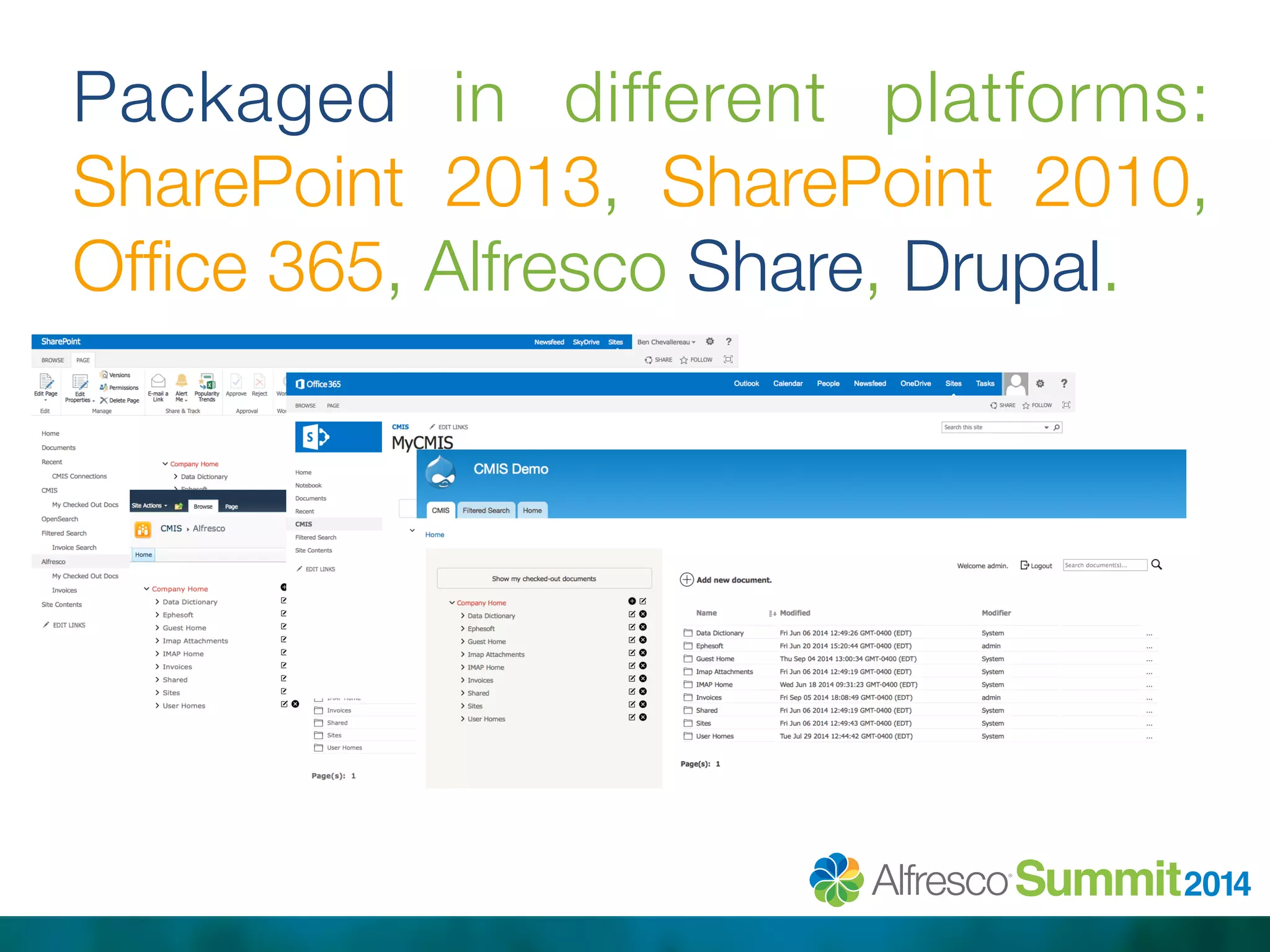Sort by the Modified column header
Viewport: 1270px width, 952px height.
[795, 613]
